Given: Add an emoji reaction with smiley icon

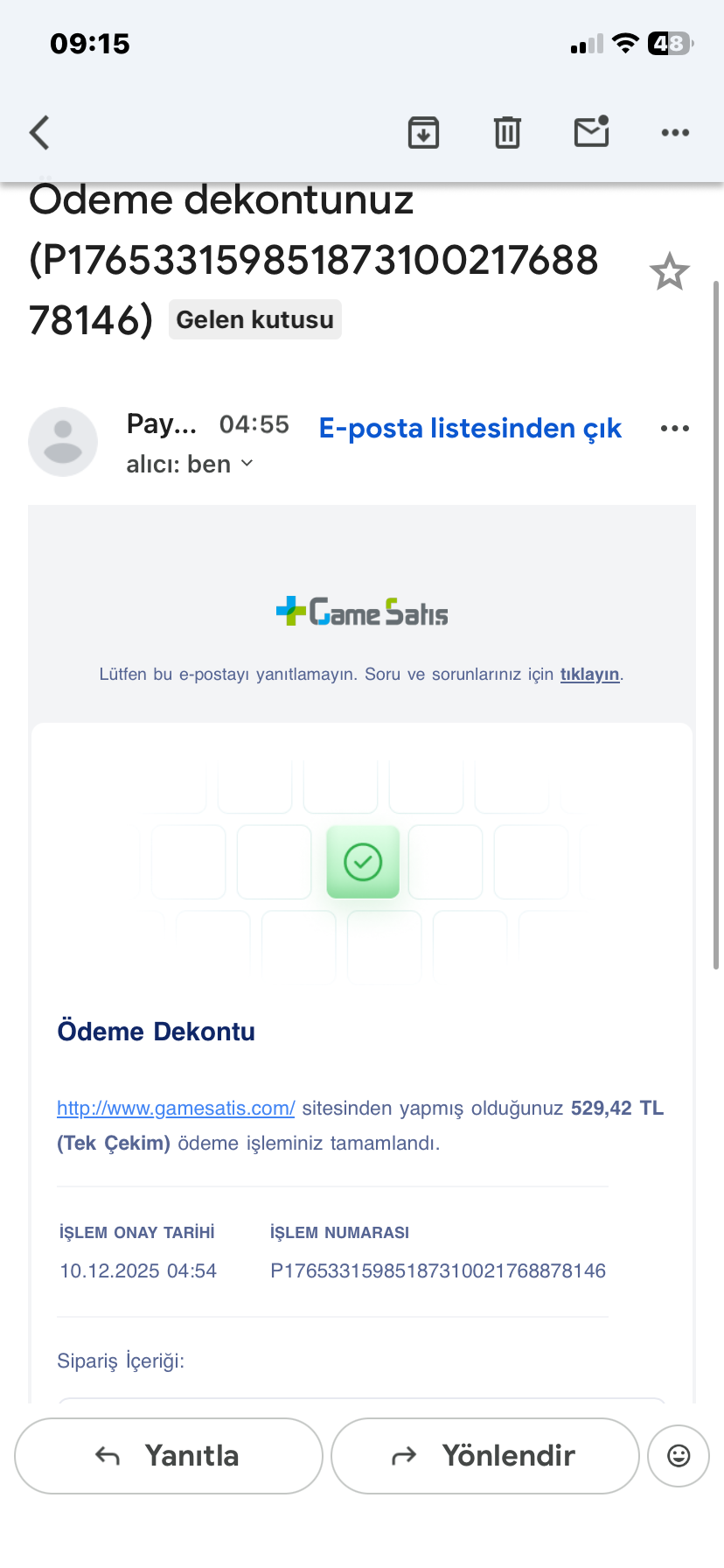Looking at the screenshot, I should [679, 1456].
